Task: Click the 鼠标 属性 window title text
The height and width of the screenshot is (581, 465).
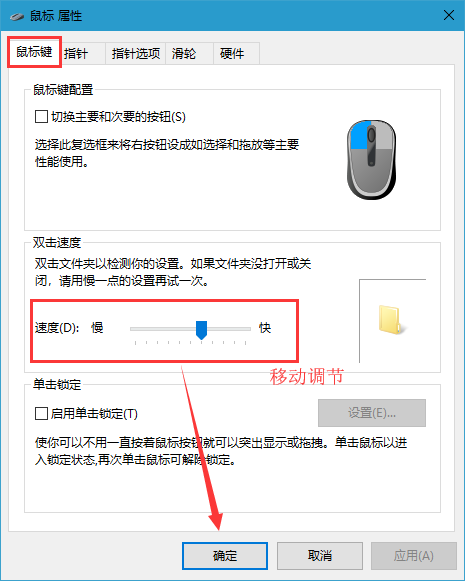Action: point(56,16)
